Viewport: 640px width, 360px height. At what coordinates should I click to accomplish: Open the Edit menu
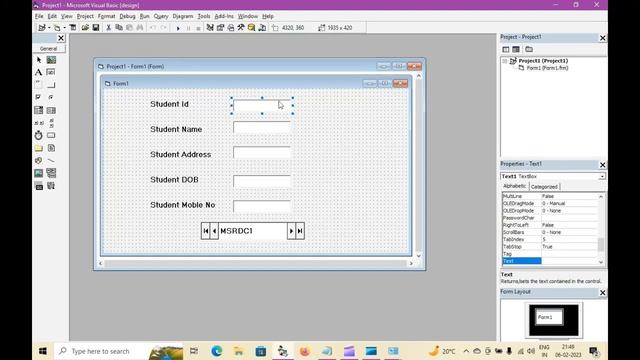pos(52,16)
